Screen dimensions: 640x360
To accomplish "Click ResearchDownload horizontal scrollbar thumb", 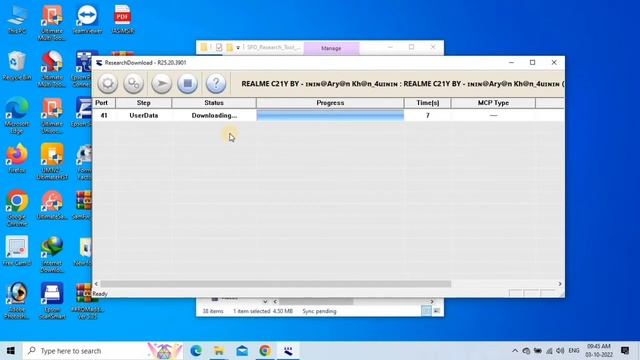I will [x=276, y=284].
